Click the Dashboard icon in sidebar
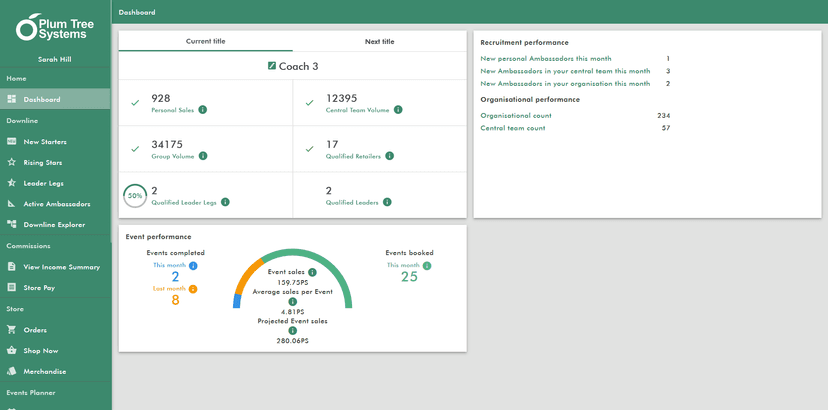828x410 pixels. tap(12, 99)
